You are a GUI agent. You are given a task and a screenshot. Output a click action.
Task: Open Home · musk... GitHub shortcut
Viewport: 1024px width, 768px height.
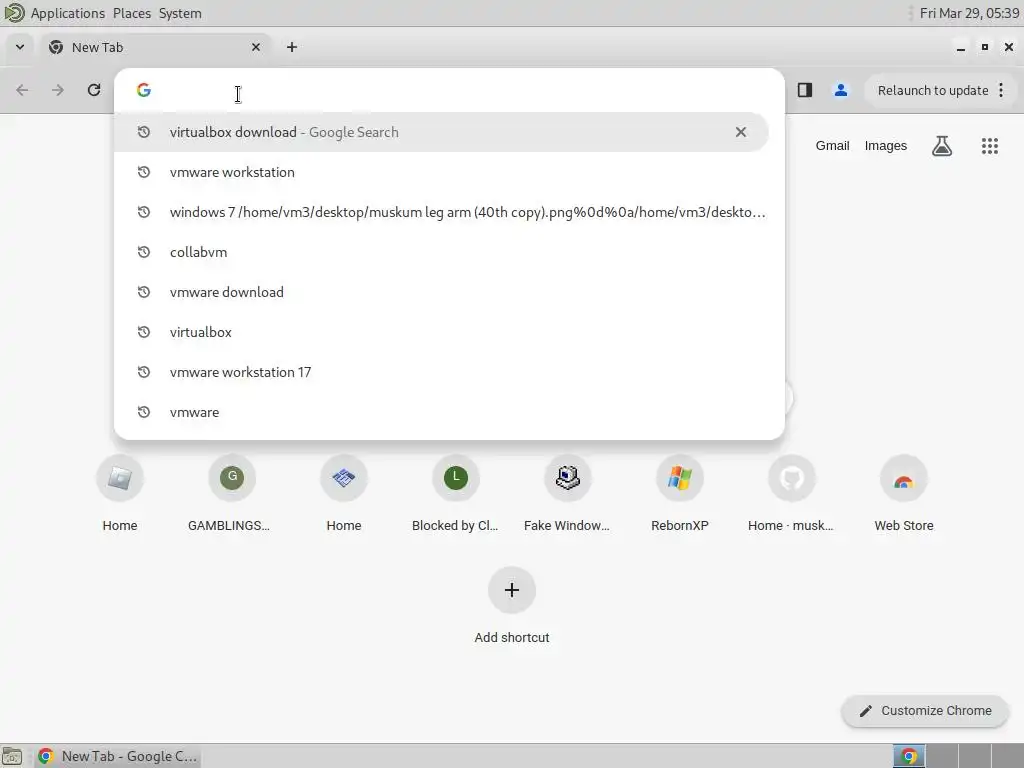(x=792, y=494)
